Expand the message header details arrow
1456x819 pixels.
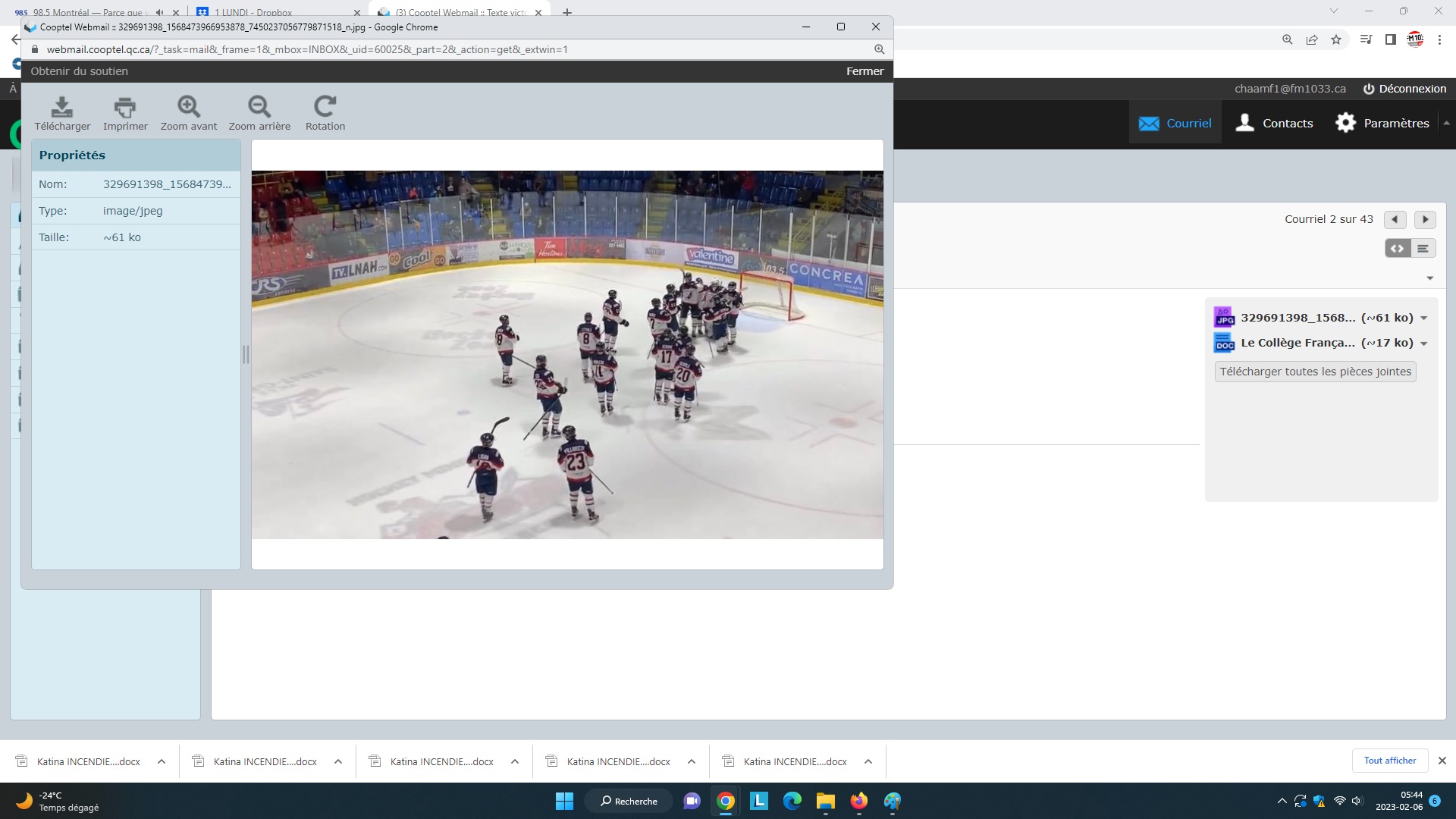pyautogui.click(x=1429, y=278)
